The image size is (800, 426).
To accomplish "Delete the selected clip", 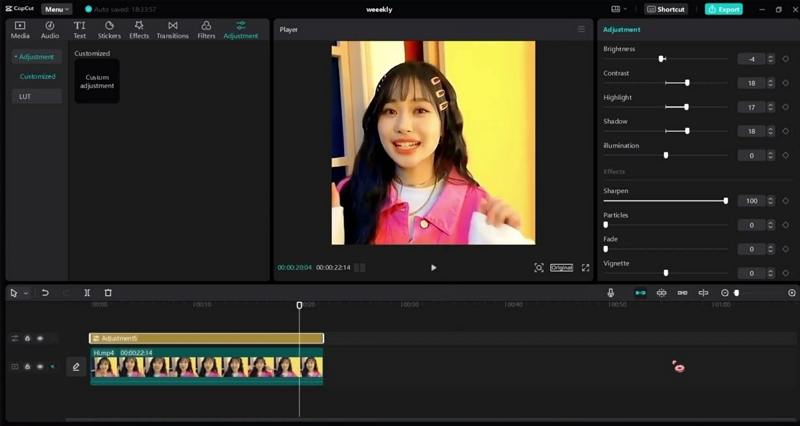I will pos(108,293).
